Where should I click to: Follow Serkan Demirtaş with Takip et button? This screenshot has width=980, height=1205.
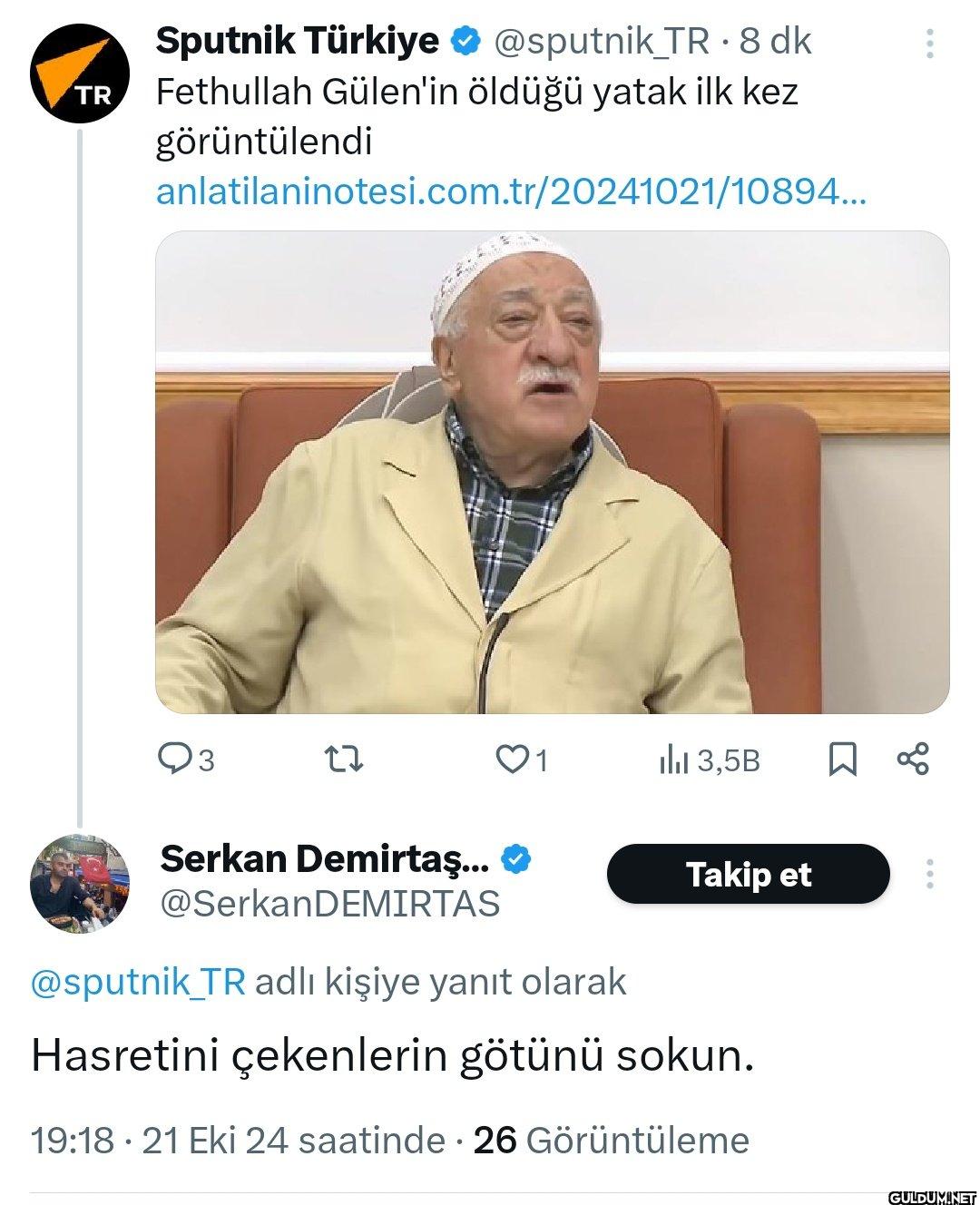(x=749, y=874)
